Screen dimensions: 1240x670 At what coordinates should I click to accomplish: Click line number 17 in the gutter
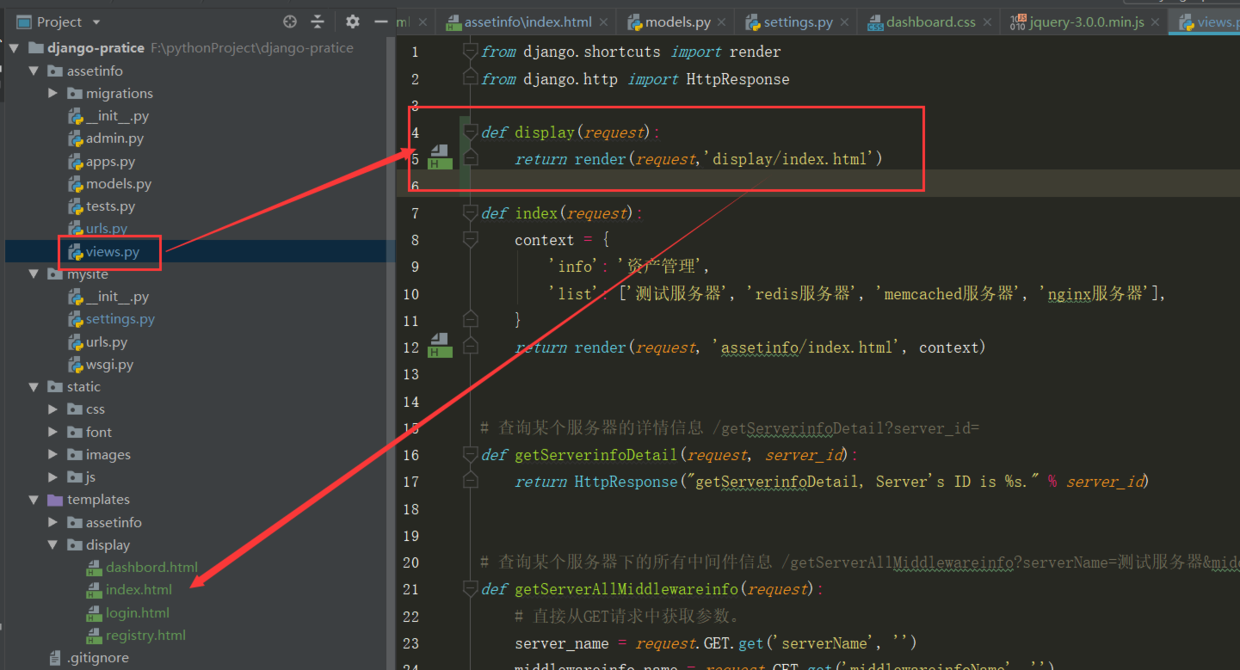(x=411, y=482)
